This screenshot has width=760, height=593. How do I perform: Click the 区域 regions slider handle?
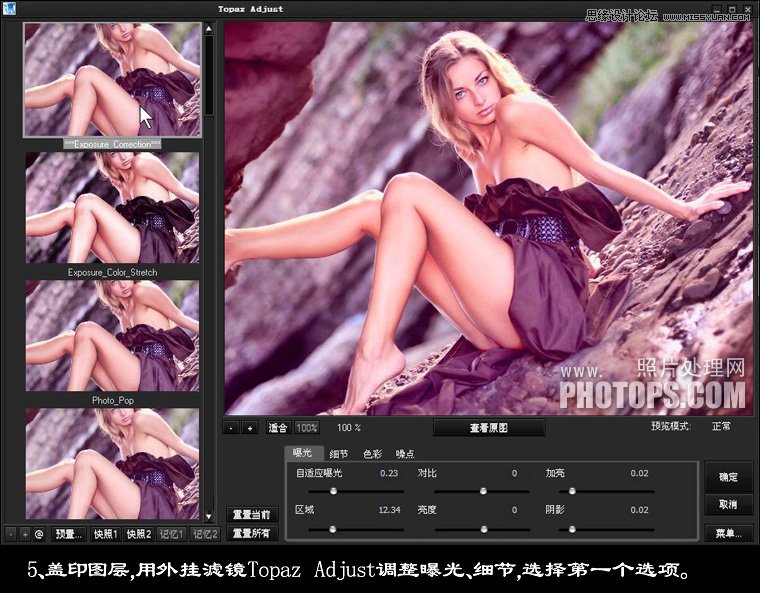(x=332, y=529)
